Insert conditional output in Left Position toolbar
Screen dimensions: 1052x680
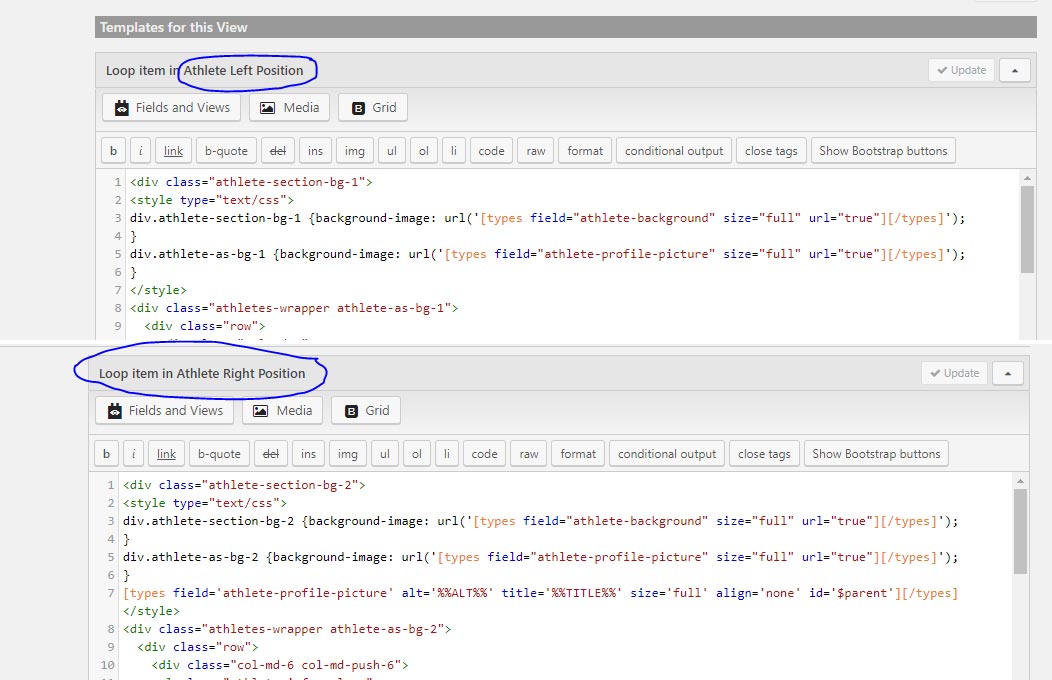pyautogui.click(x=674, y=151)
